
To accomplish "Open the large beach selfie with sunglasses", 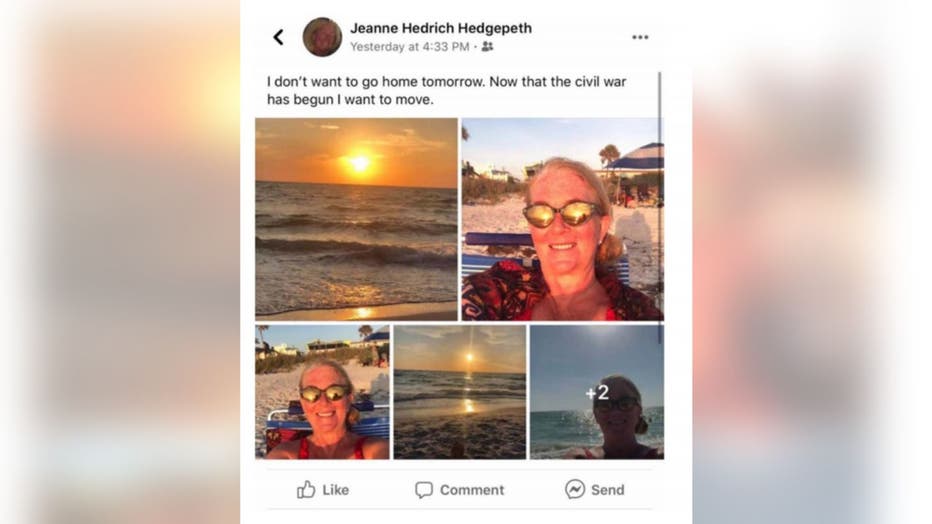I will click(x=562, y=219).
